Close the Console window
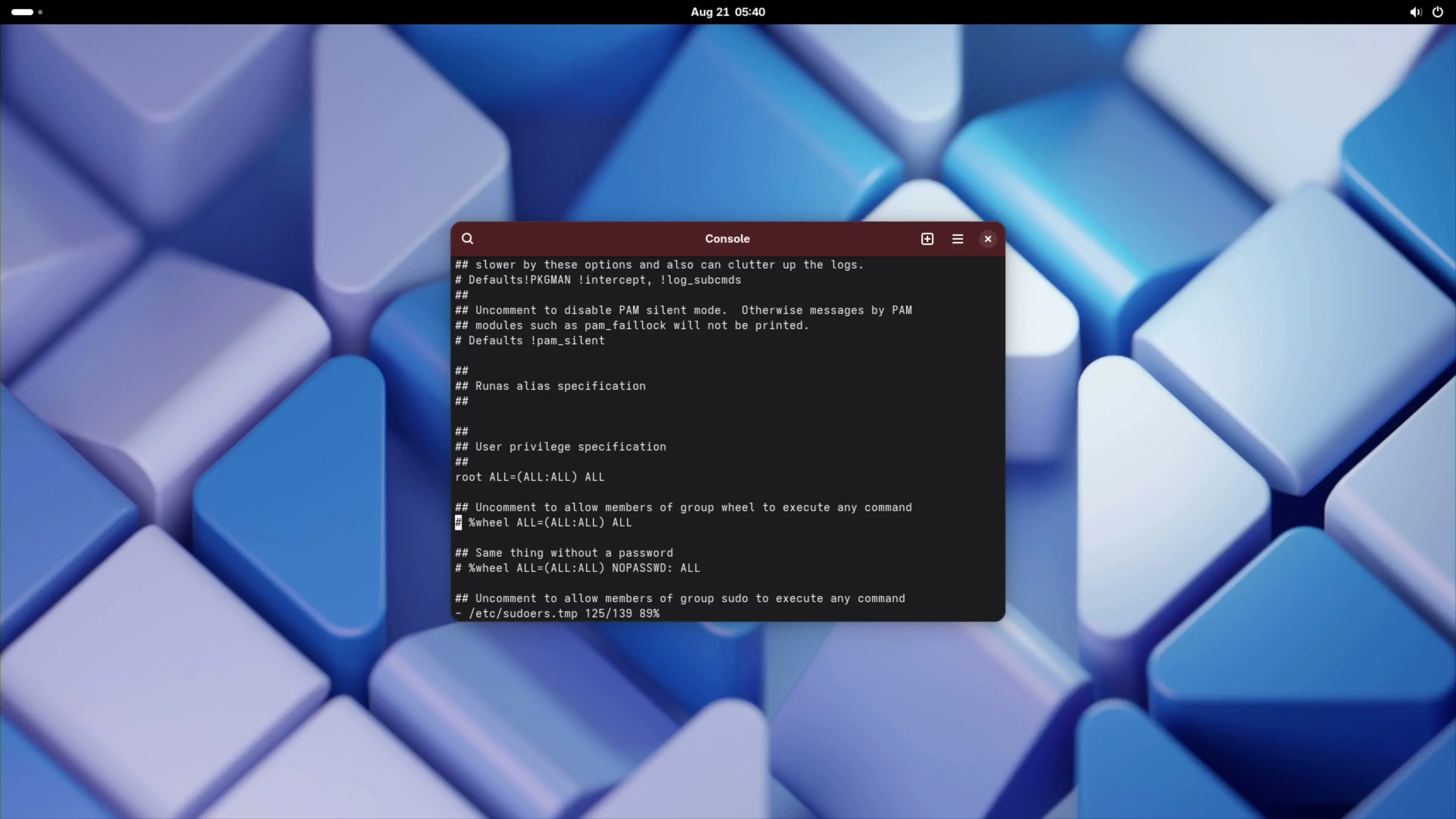Viewport: 1456px width, 819px height. (987, 239)
